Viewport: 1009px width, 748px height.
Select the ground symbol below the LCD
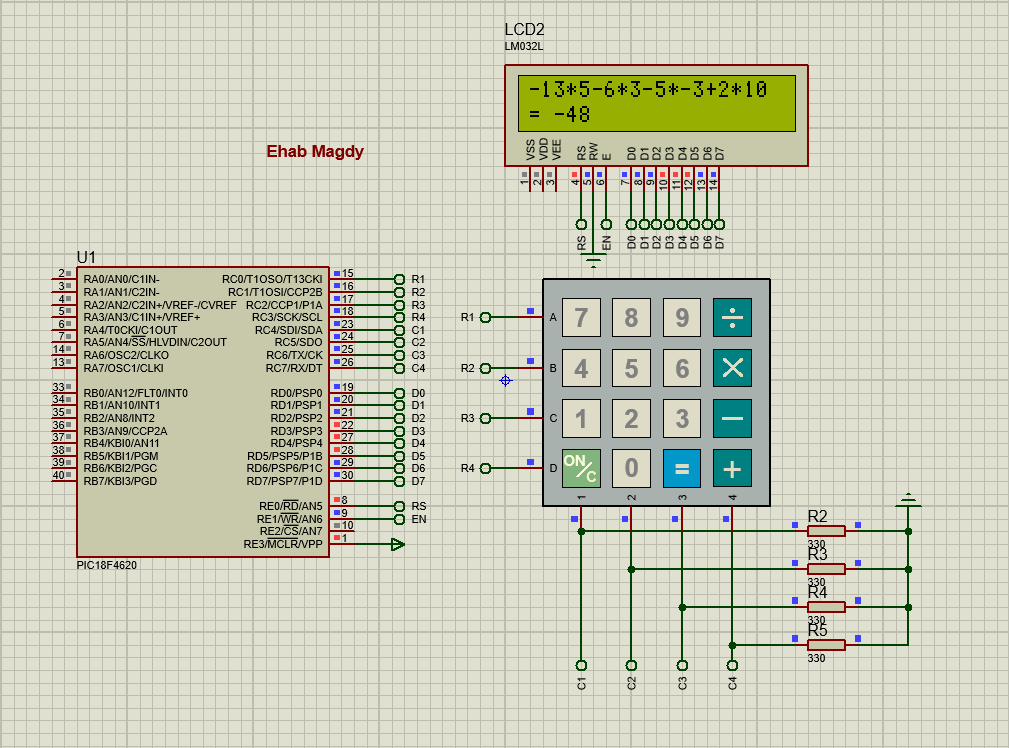[592, 257]
